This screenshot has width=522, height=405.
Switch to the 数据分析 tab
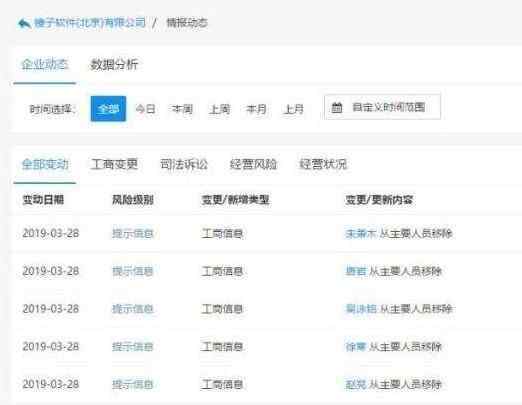[x=114, y=64]
